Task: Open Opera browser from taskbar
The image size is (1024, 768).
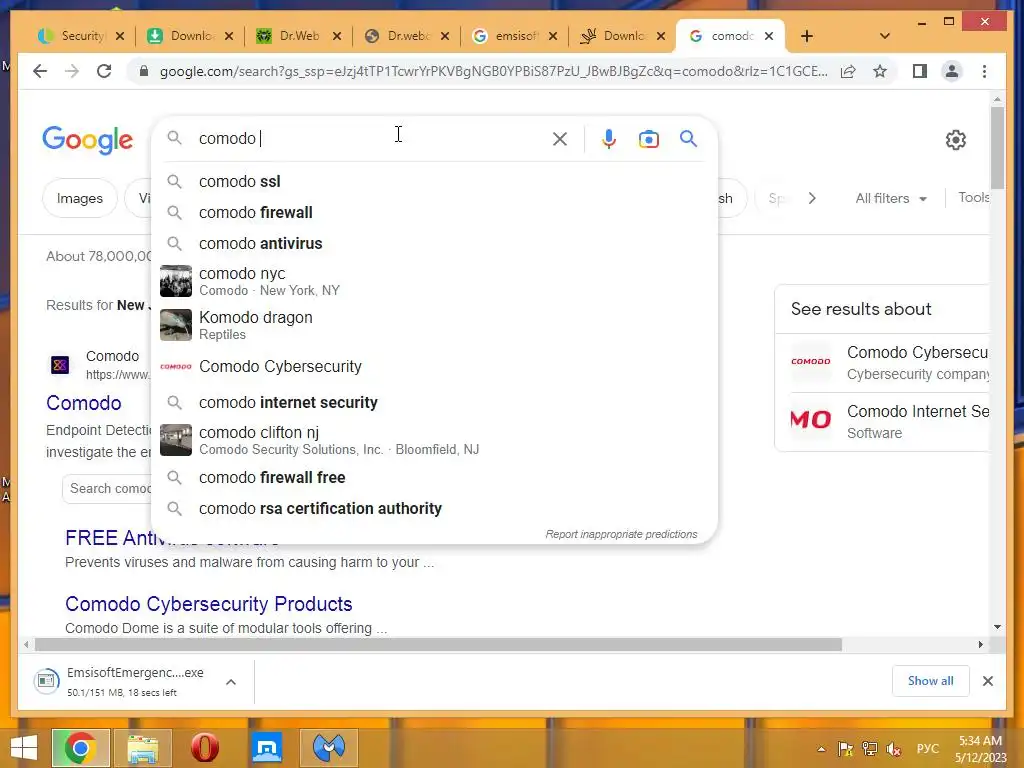Action: click(205, 748)
